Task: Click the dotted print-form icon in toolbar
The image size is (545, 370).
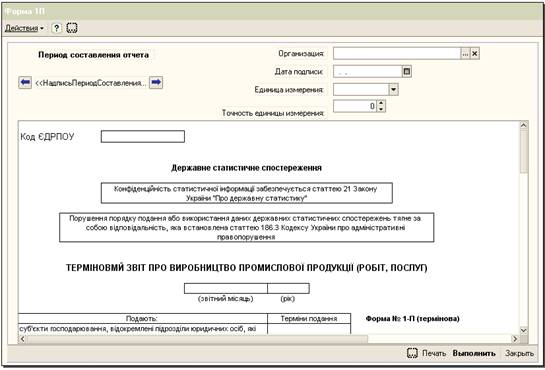Action: point(72,28)
